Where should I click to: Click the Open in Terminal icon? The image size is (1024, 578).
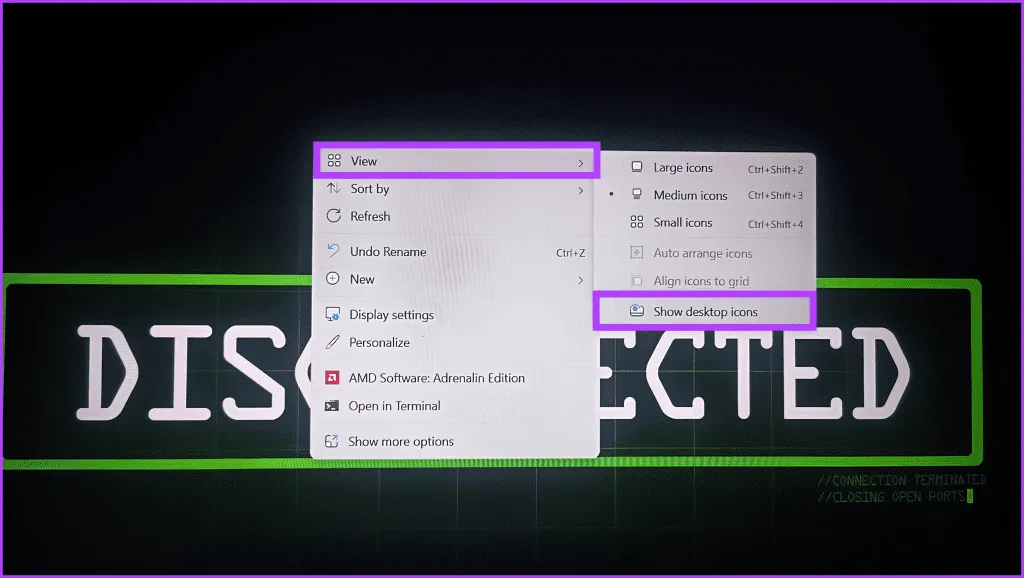tap(333, 406)
